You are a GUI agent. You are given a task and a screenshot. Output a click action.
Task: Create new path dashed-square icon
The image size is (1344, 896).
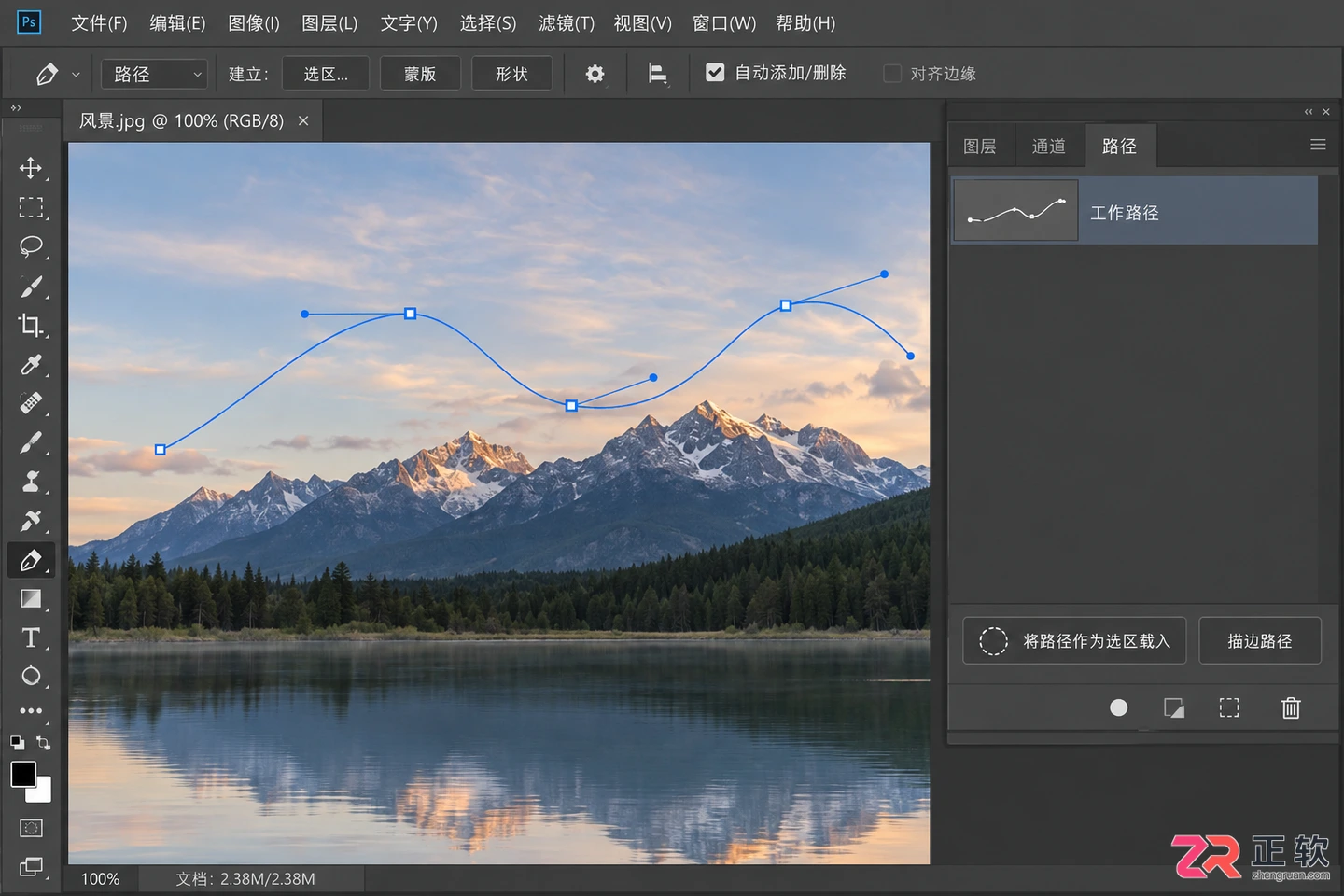pos(1229,707)
